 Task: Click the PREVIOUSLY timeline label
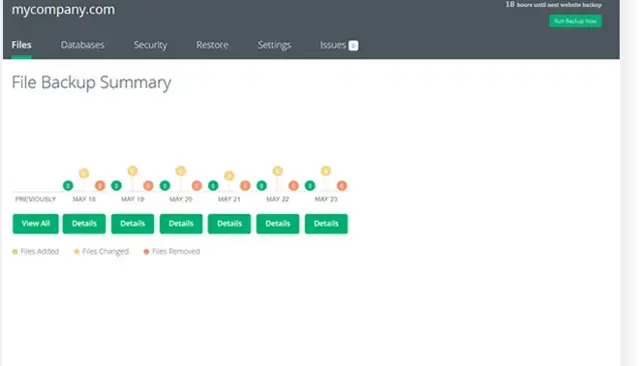tap(36, 199)
